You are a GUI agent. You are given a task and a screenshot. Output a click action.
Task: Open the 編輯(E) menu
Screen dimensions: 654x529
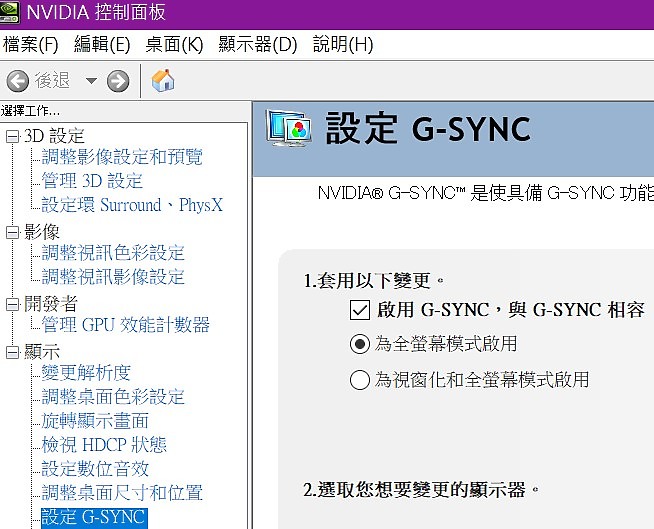pos(102,44)
